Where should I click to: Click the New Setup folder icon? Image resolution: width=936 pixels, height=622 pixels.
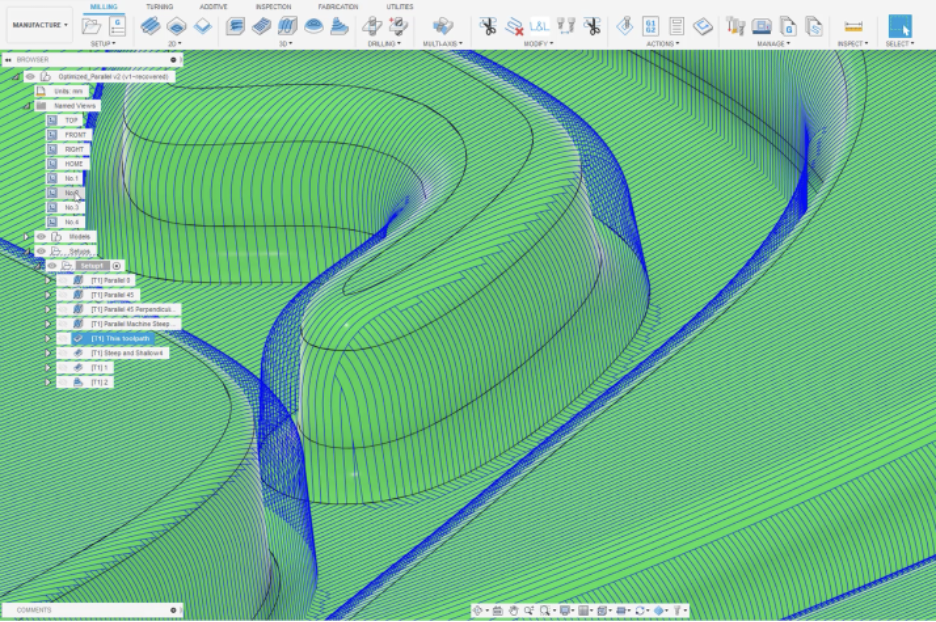[92, 26]
